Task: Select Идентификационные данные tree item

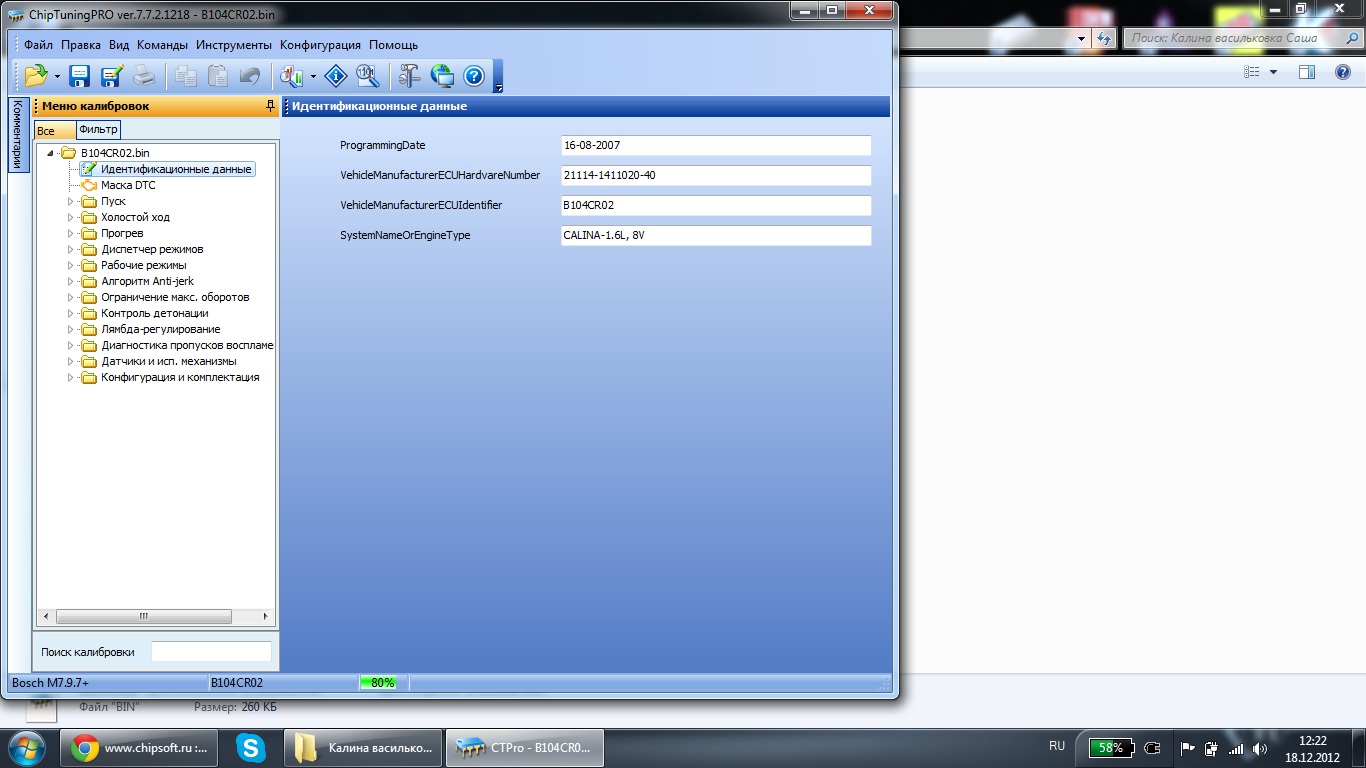Action: tap(176, 169)
